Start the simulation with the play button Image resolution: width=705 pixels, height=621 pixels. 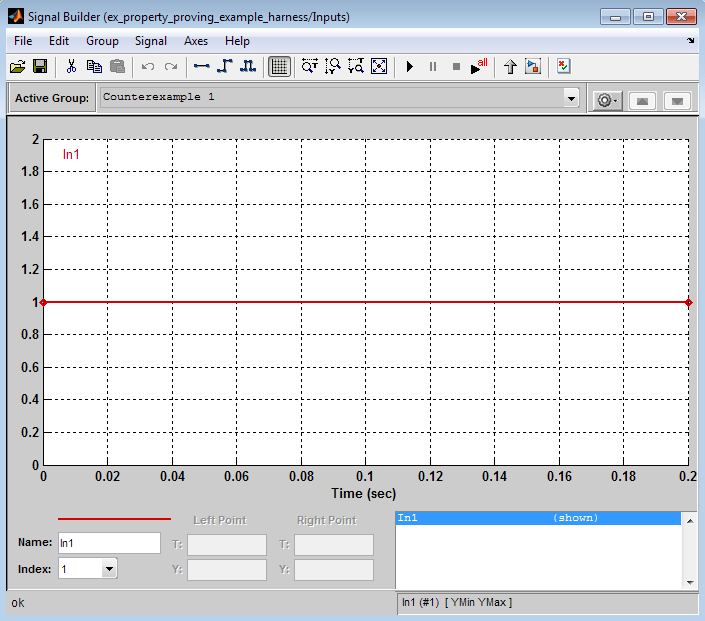click(x=410, y=67)
